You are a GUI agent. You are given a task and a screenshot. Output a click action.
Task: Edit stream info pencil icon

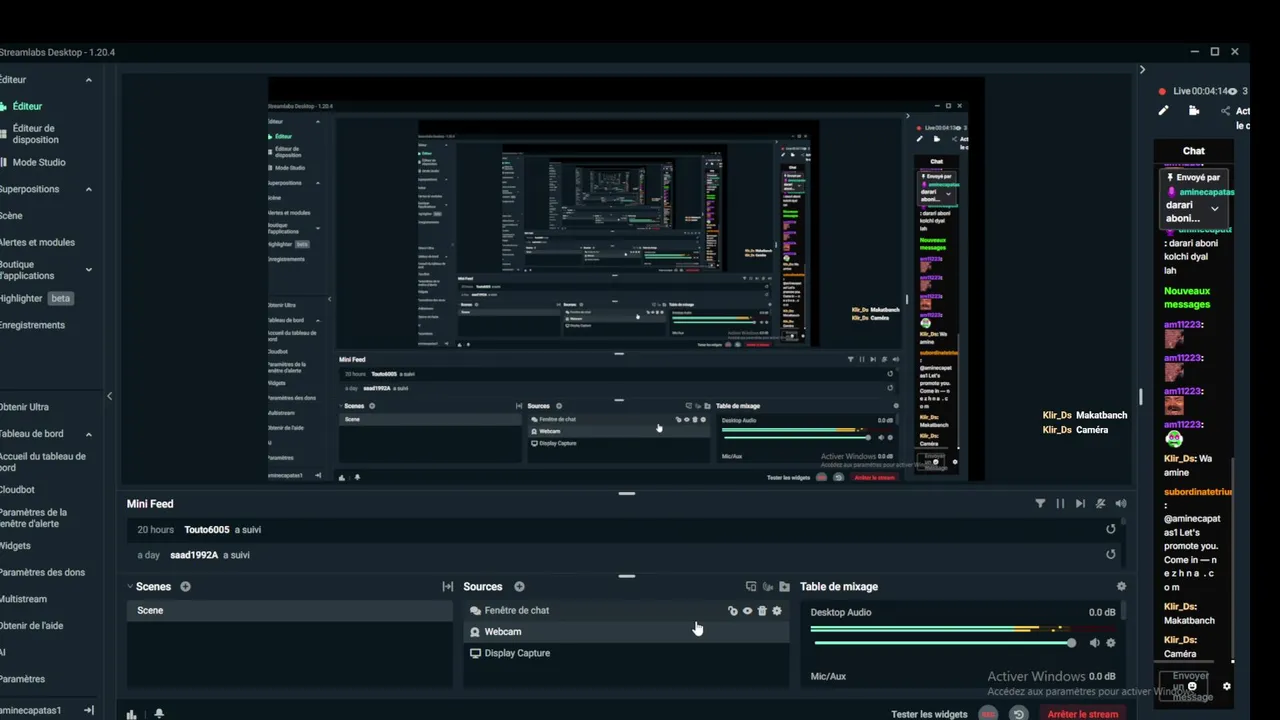[x=1163, y=111]
